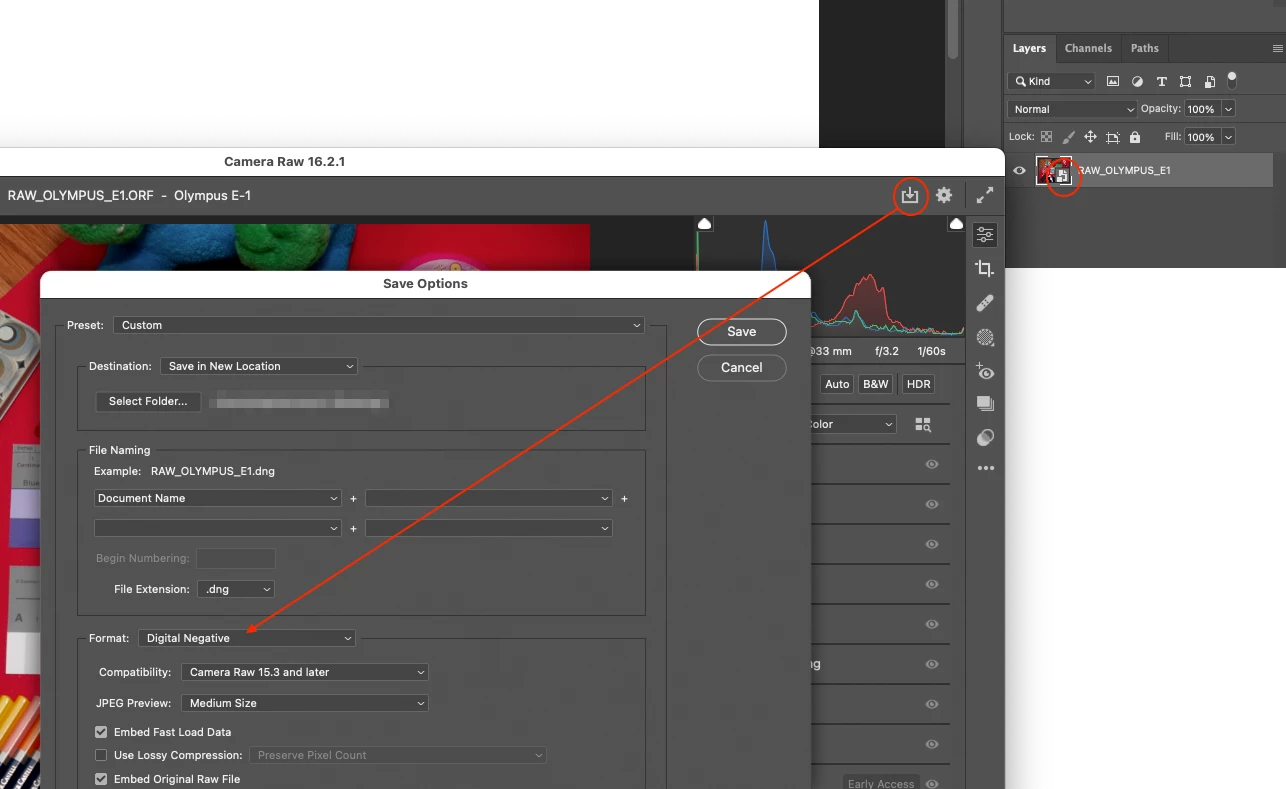The width and height of the screenshot is (1286, 789).
Task: Switch to the Paths tab
Action: (x=1145, y=48)
